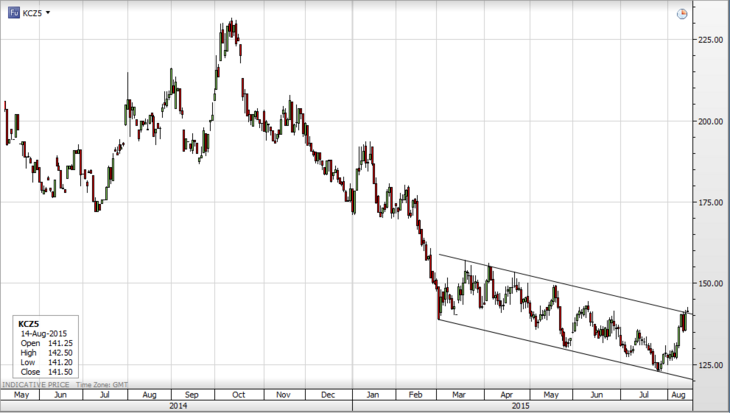This screenshot has width=730, height=413.
Task: Click the Fu futures instrument icon
Action: (13, 12)
